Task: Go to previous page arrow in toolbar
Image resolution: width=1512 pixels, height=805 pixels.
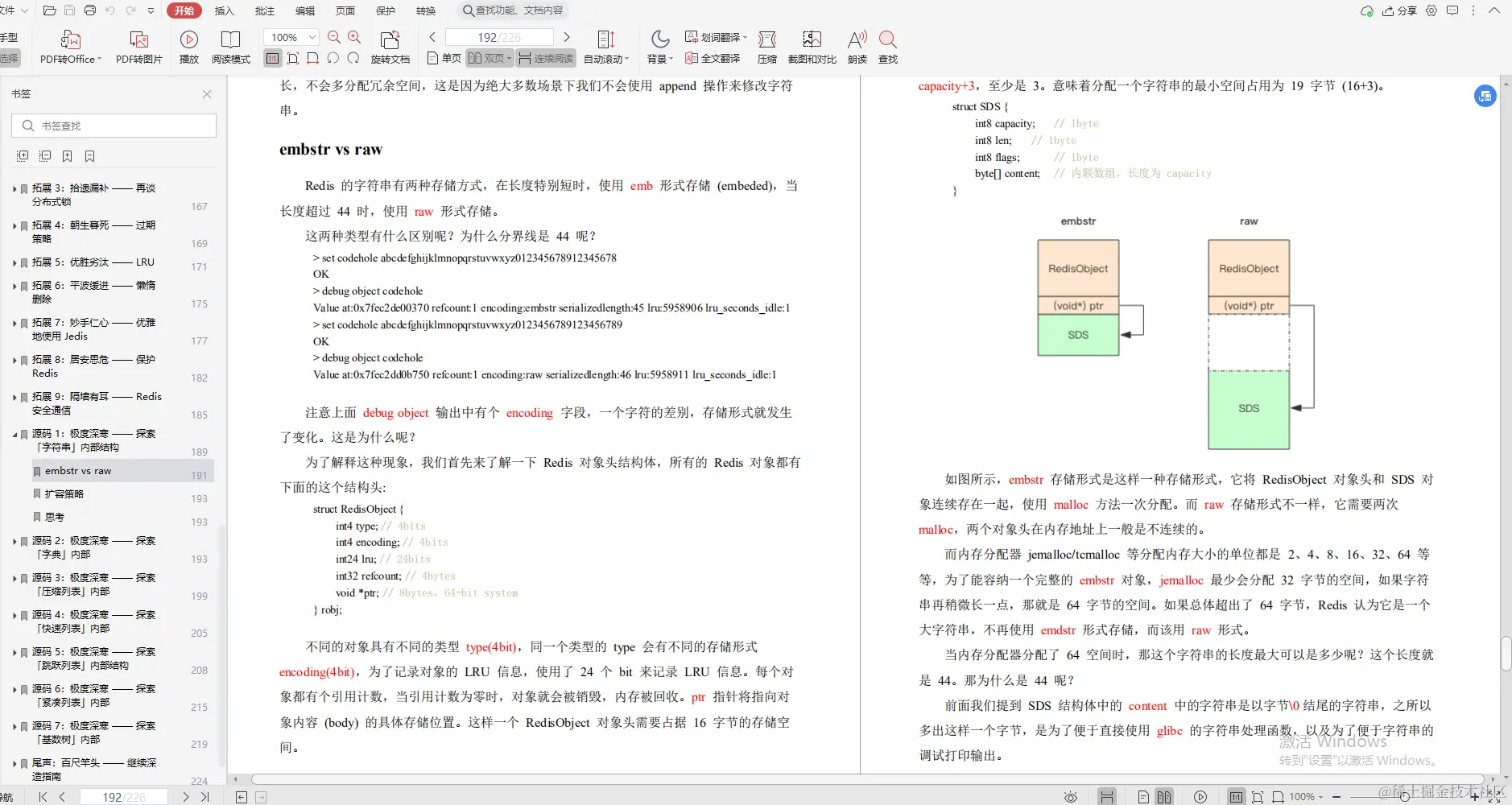Action: click(x=432, y=37)
